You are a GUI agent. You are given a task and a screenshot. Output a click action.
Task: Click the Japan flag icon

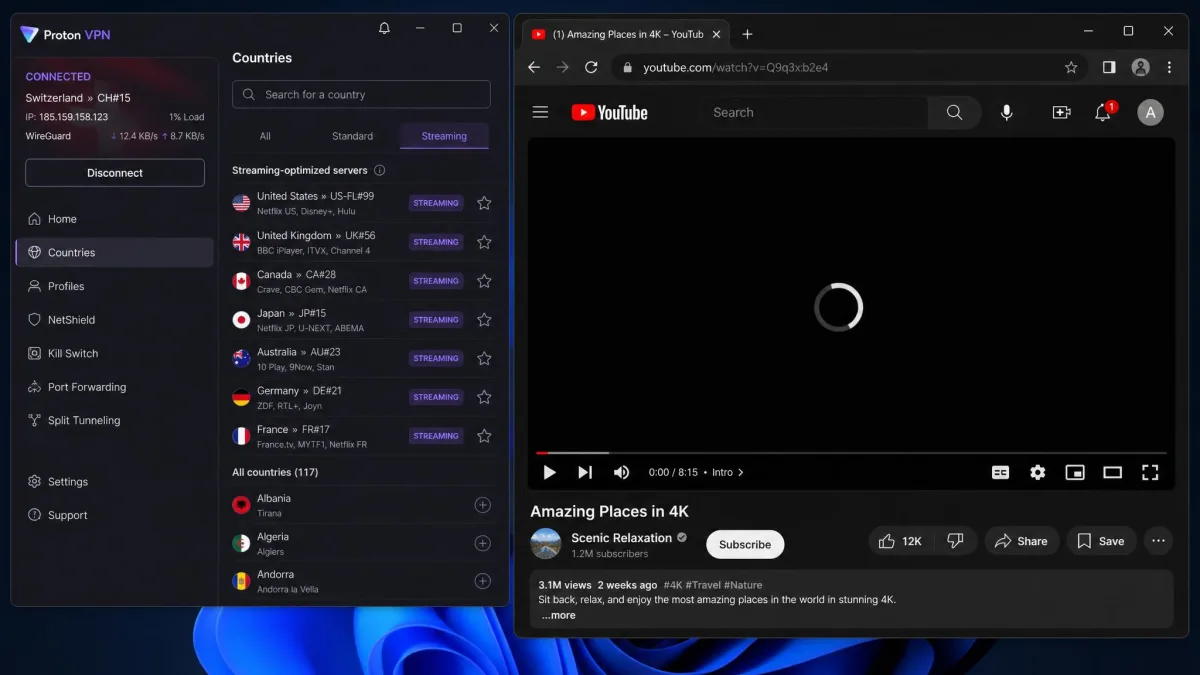(241, 320)
